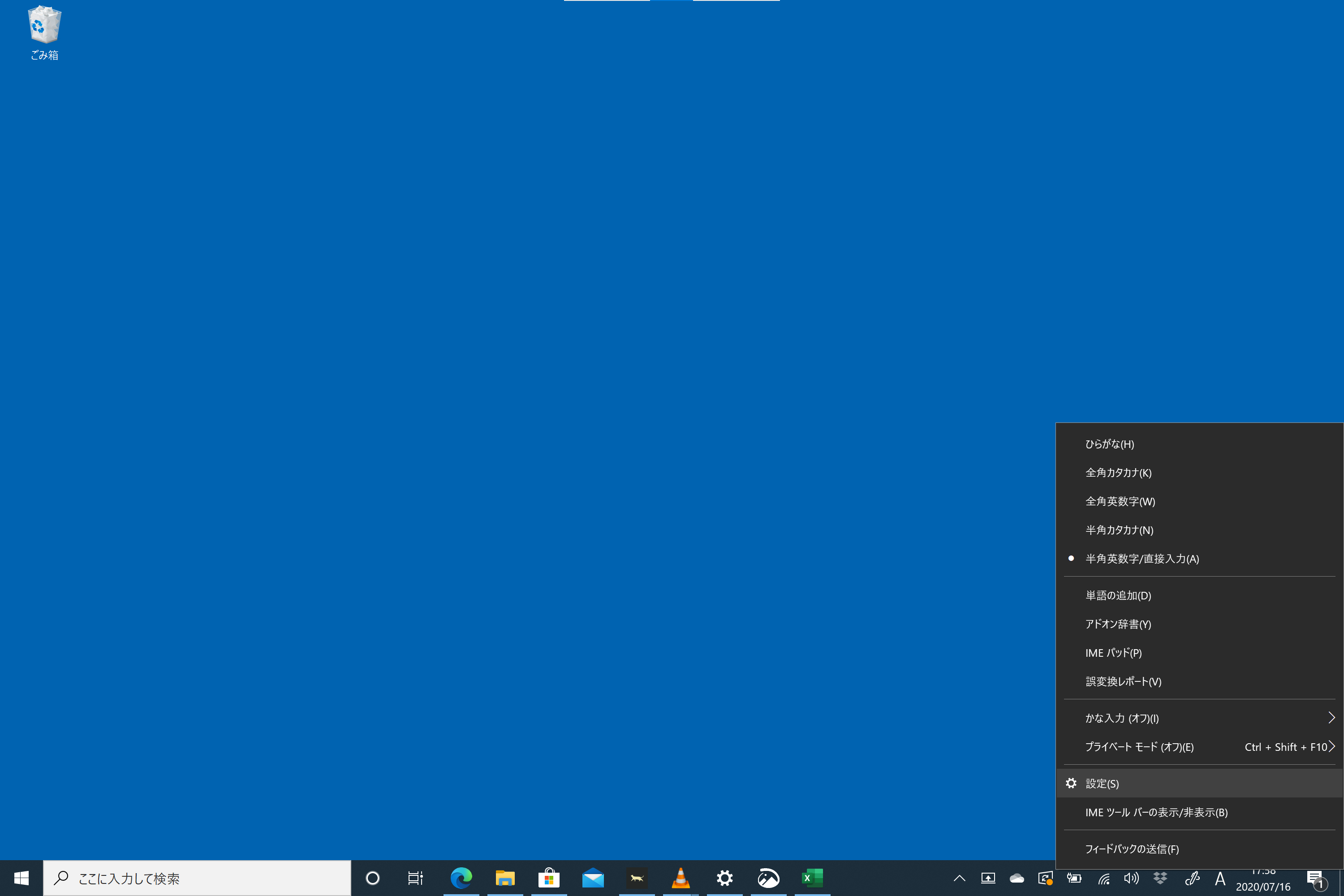Open the Mail app
The width and height of the screenshot is (1344, 896).
(x=593, y=878)
